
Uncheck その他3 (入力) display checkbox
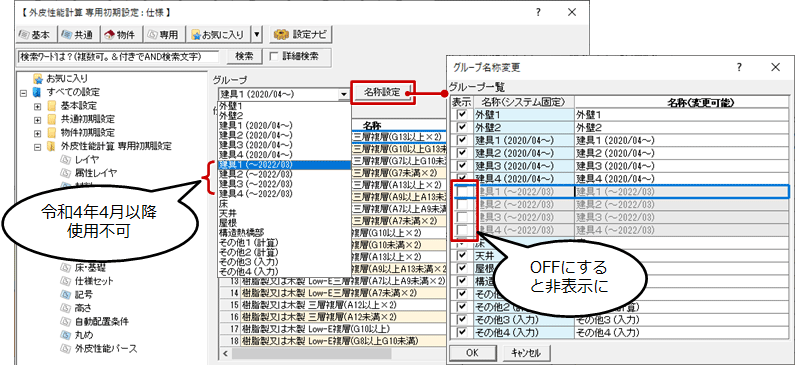[x=462, y=320]
